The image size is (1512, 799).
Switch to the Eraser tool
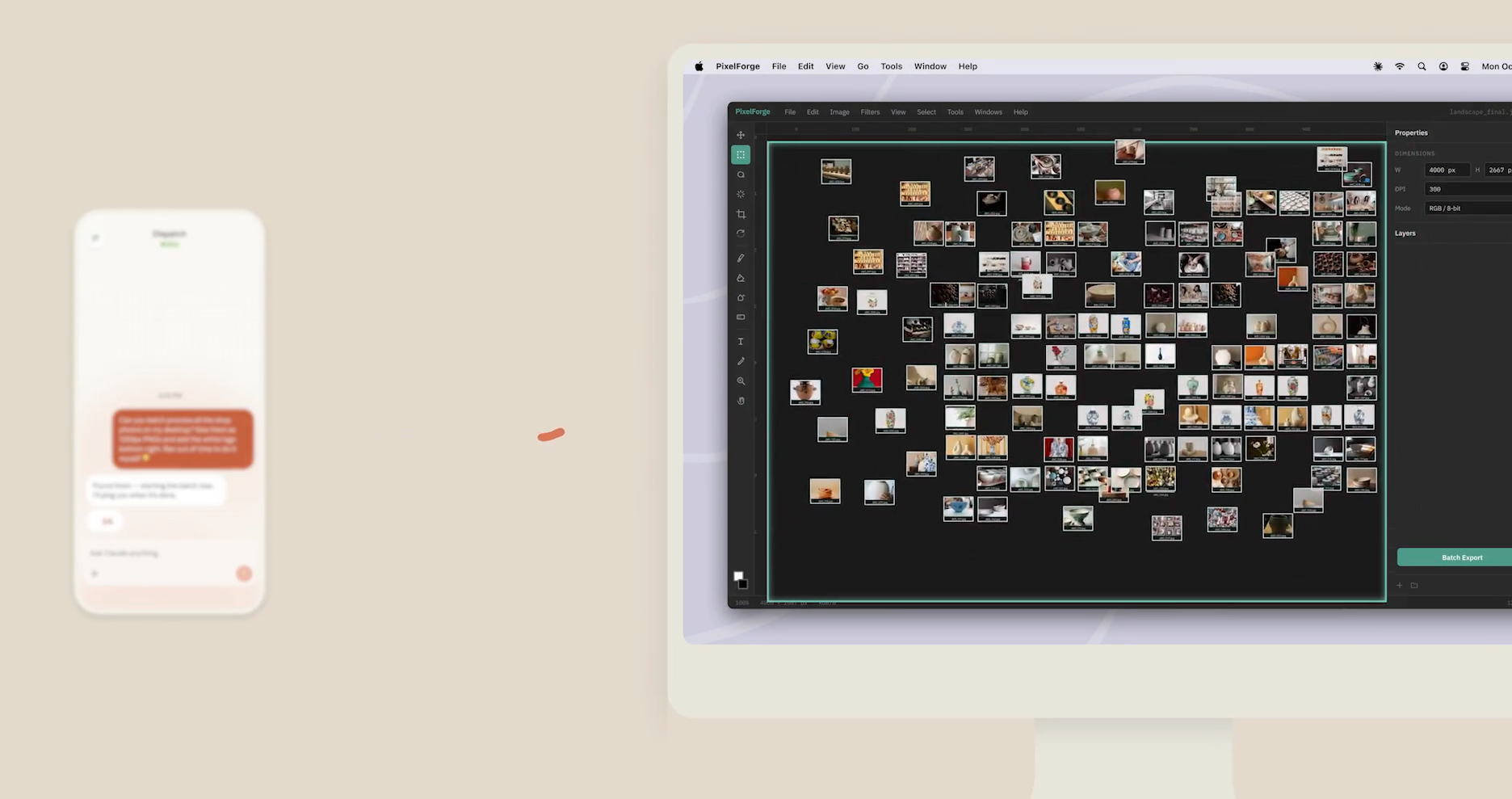(x=741, y=278)
